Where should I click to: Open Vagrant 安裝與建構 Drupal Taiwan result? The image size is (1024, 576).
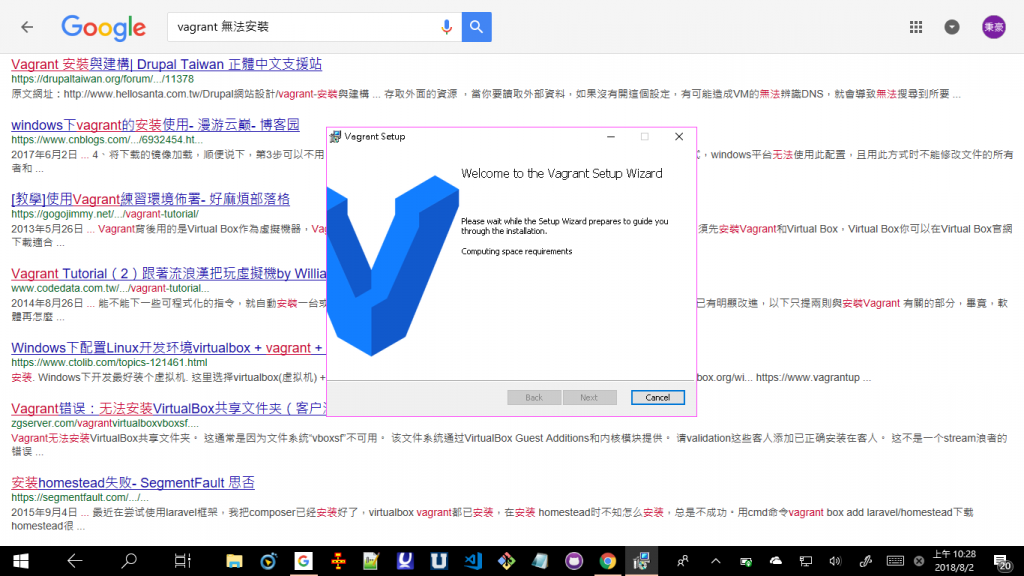pos(167,64)
